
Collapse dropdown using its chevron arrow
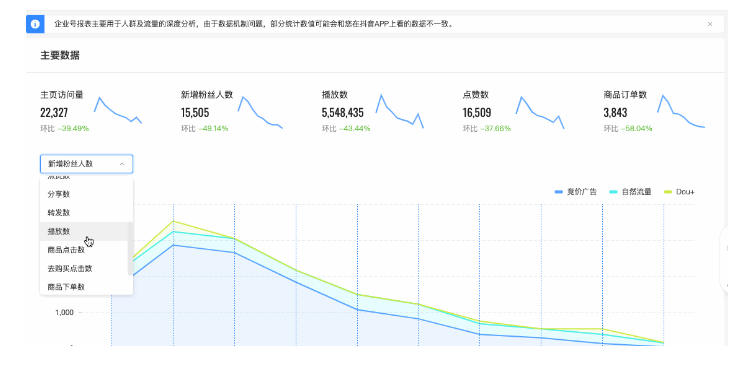pyautogui.click(x=122, y=163)
